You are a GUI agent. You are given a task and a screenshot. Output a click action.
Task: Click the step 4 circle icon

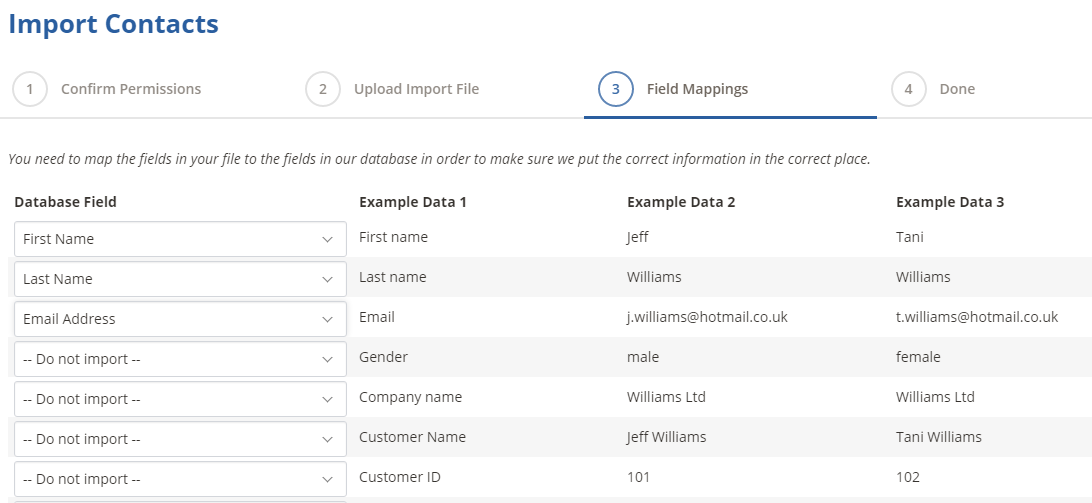pyautogui.click(x=908, y=89)
